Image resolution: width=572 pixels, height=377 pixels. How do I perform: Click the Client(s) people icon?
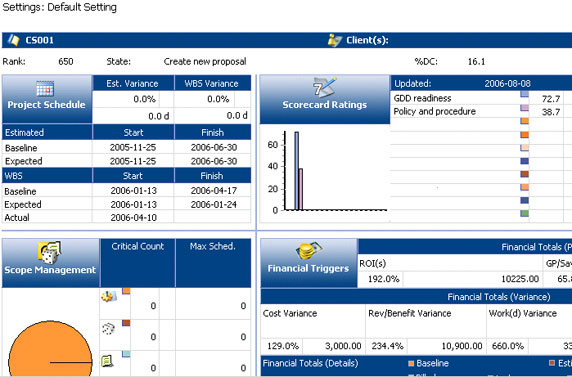335,40
